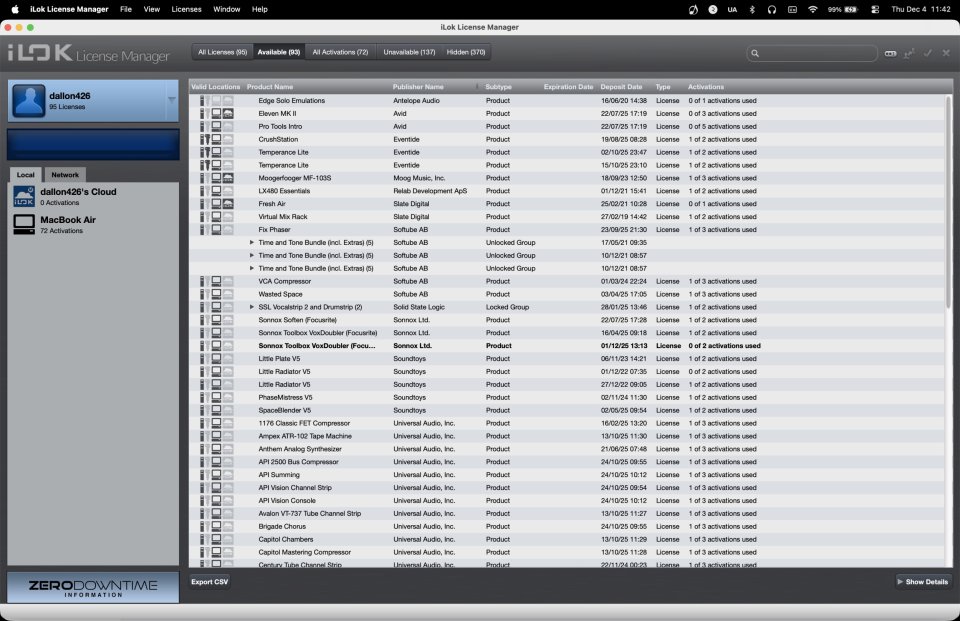Click the dallon426 user avatar
This screenshot has width=960, height=621.
(26, 99)
